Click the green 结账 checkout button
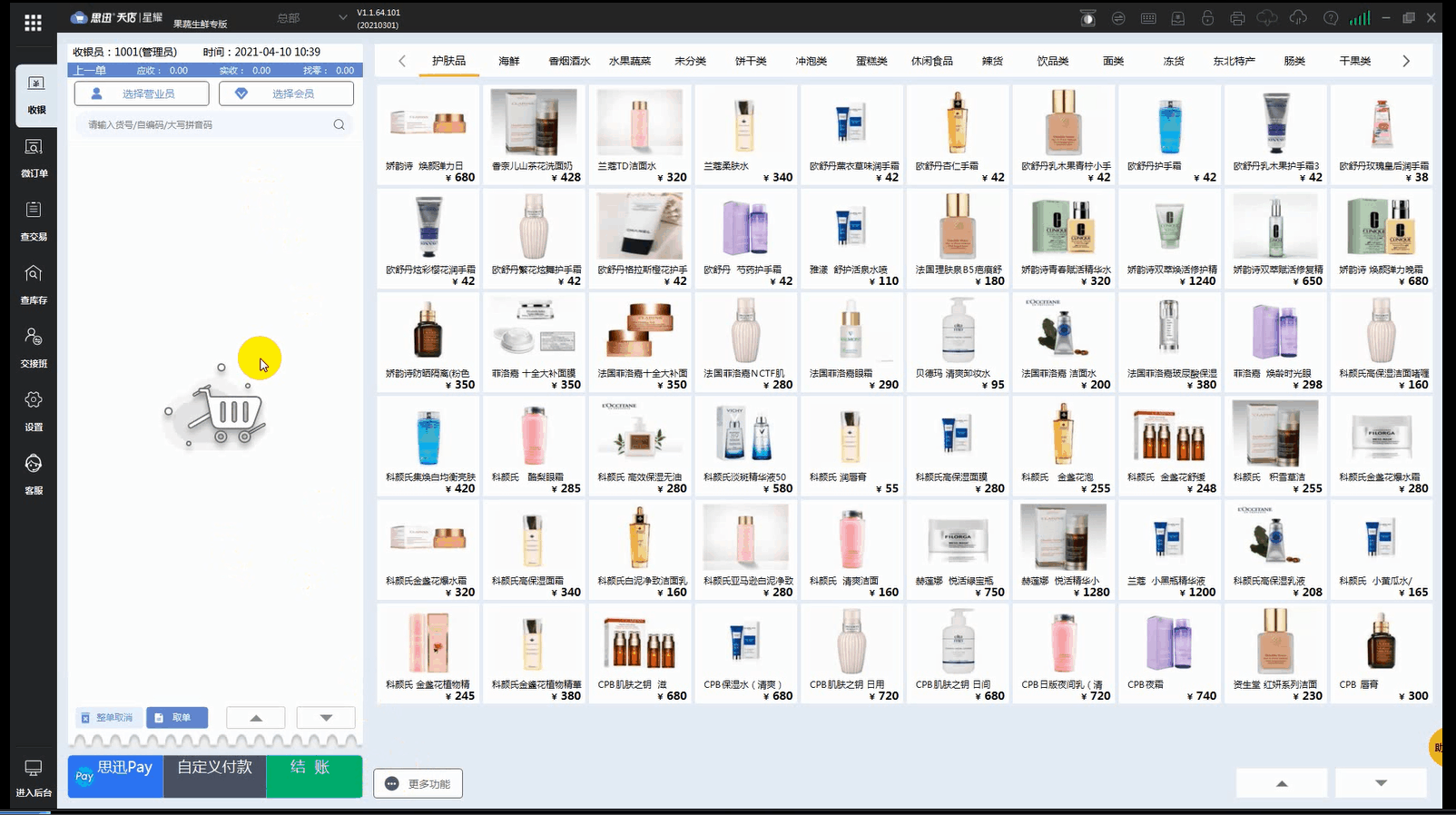The height and width of the screenshot is (815, 1456). [313, 776]
